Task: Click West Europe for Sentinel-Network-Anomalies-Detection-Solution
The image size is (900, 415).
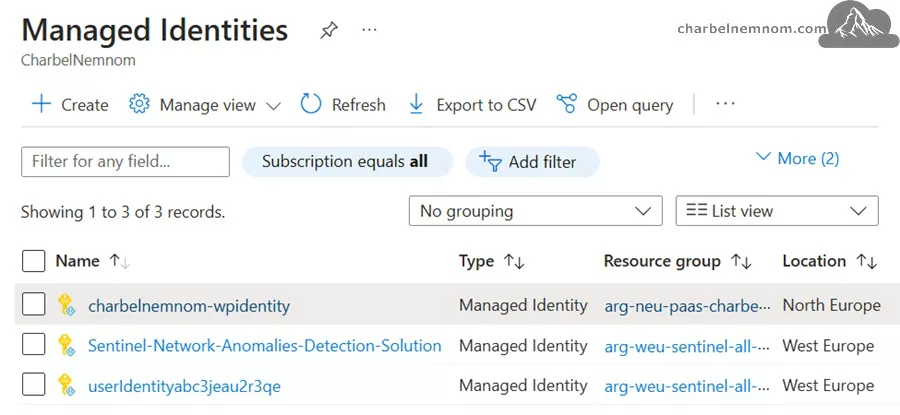Action: point(828,346)
